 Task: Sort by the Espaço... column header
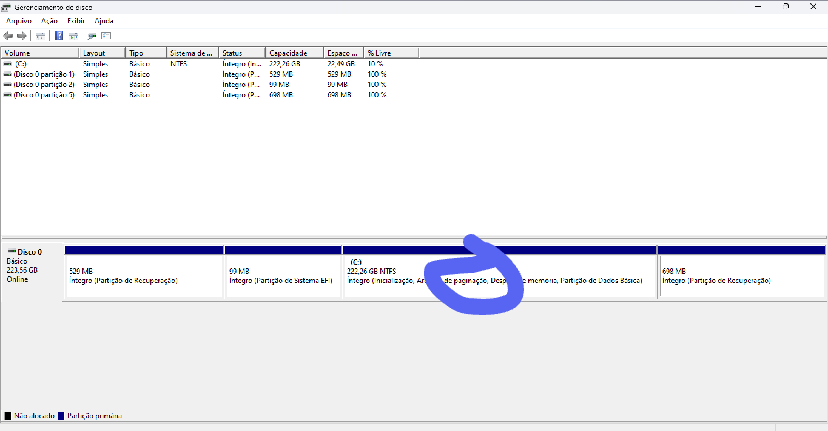pyautogui.click(x=344, y=53)
